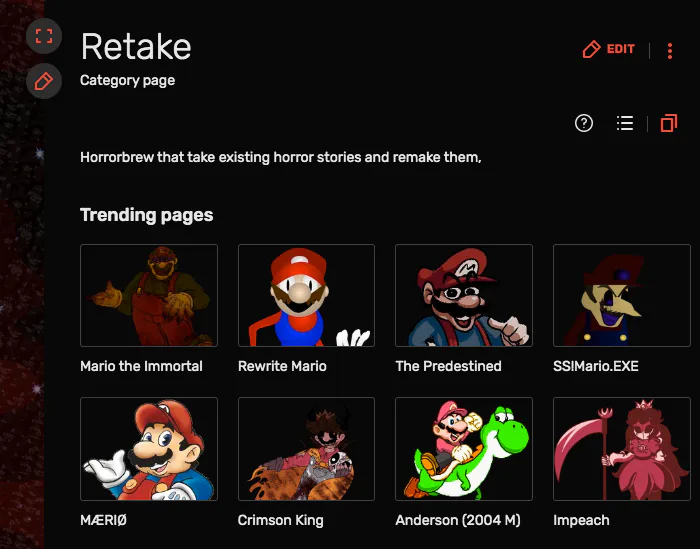The height and width of the screenshot is (549, 700).
Task: Click the MÆRIØ title link
Action: tap(104, 520)
